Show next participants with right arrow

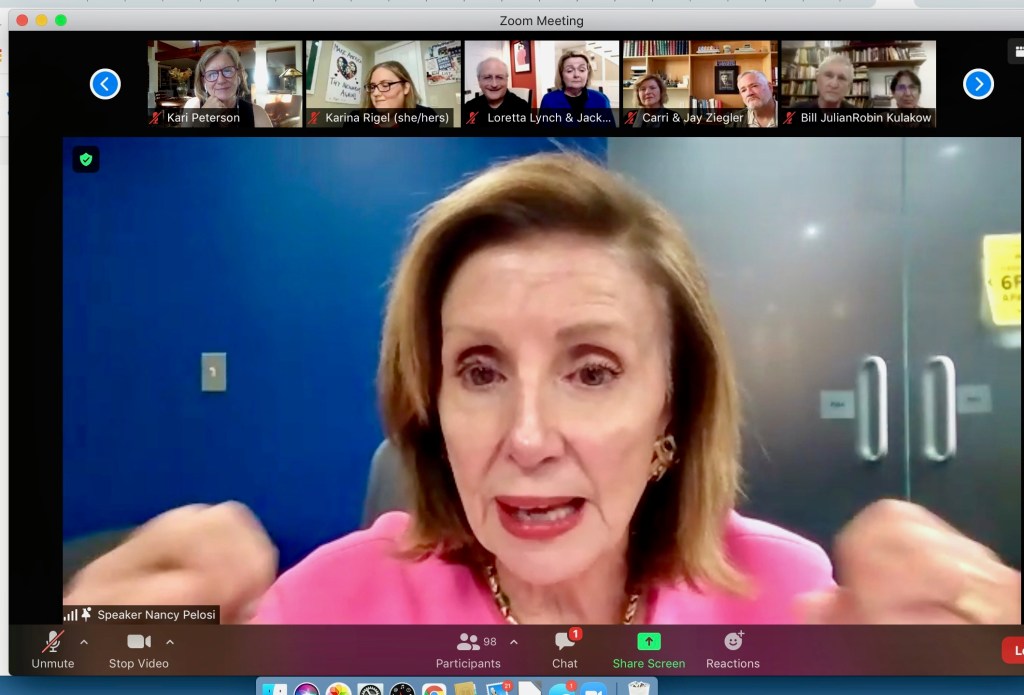click(978, 84)
